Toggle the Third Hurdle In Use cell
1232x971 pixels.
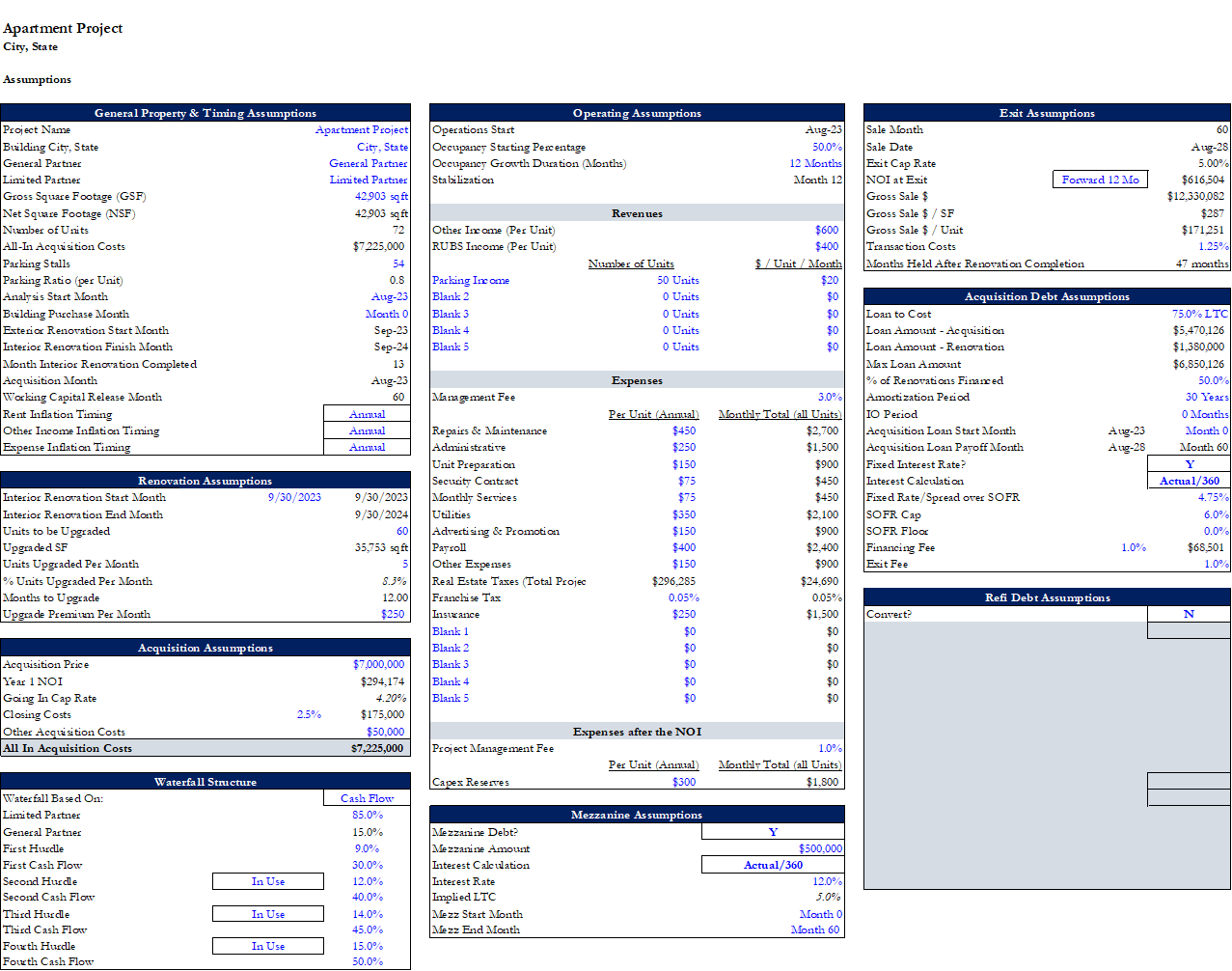[268, 914]
